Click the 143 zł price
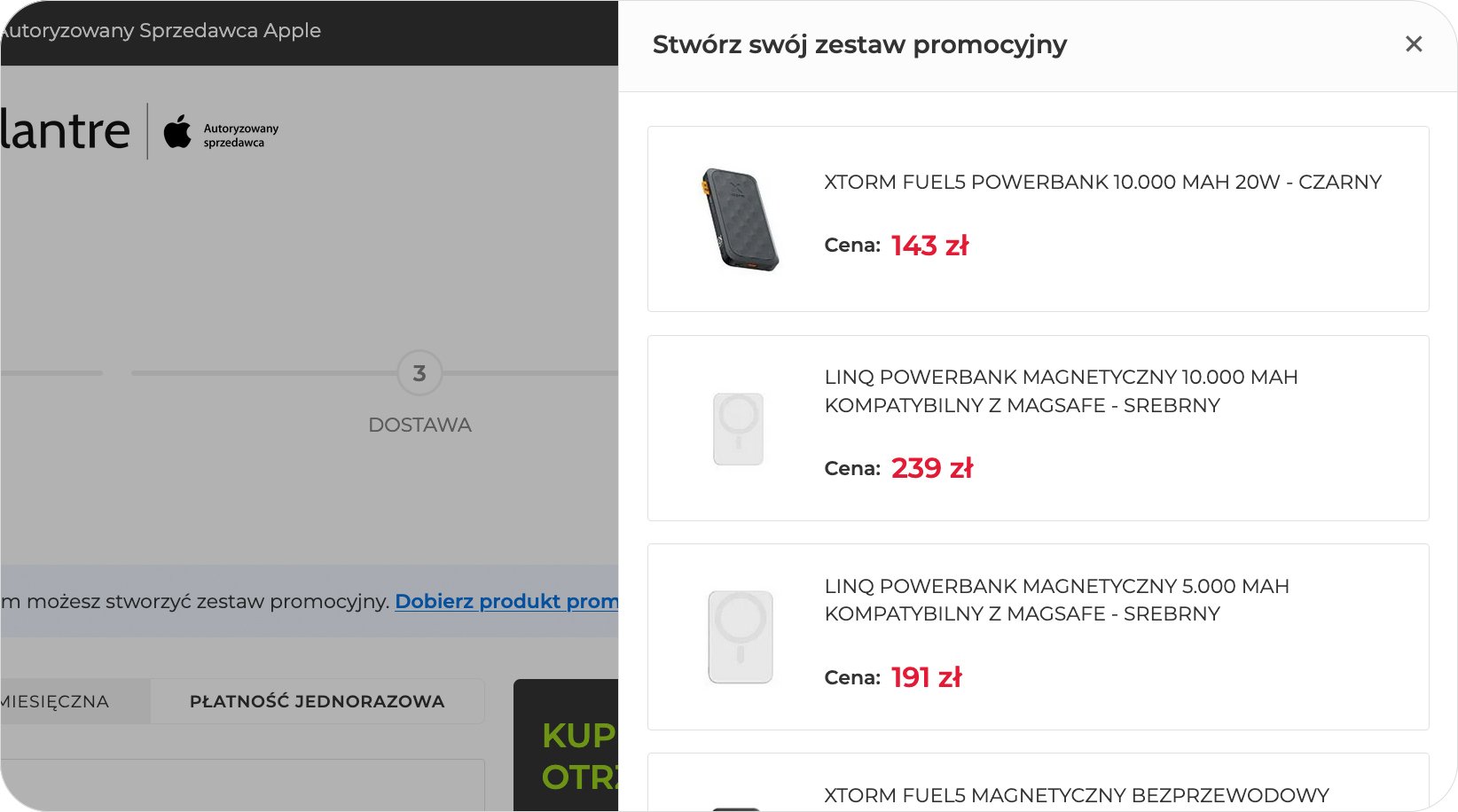The image size is (1458, 812). [929, 246]
